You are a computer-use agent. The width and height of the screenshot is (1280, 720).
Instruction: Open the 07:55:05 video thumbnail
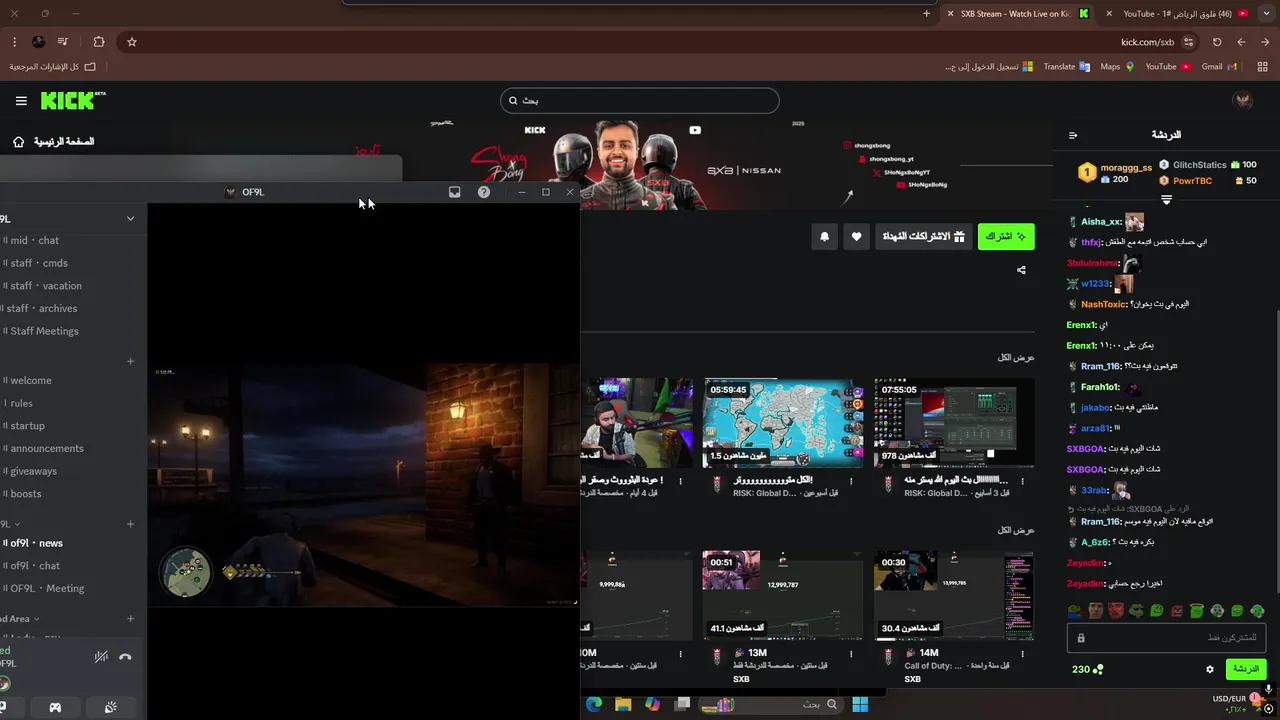[954, 422]
